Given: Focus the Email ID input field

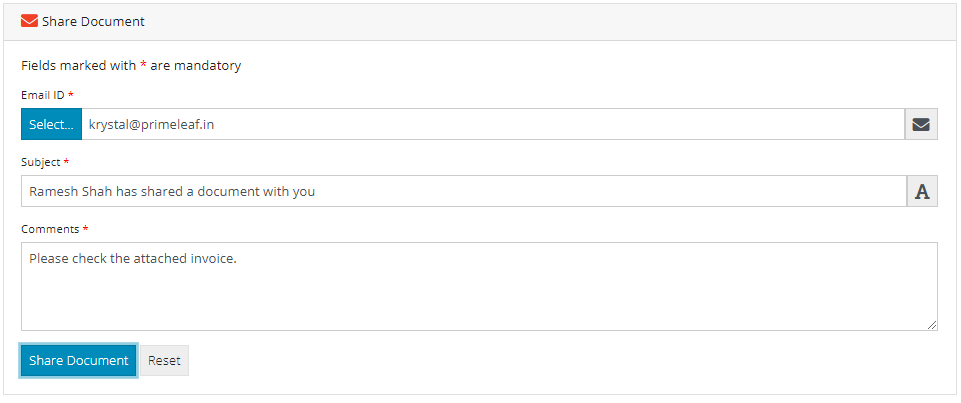Looking at the screenshot, I should pos(492,125).
